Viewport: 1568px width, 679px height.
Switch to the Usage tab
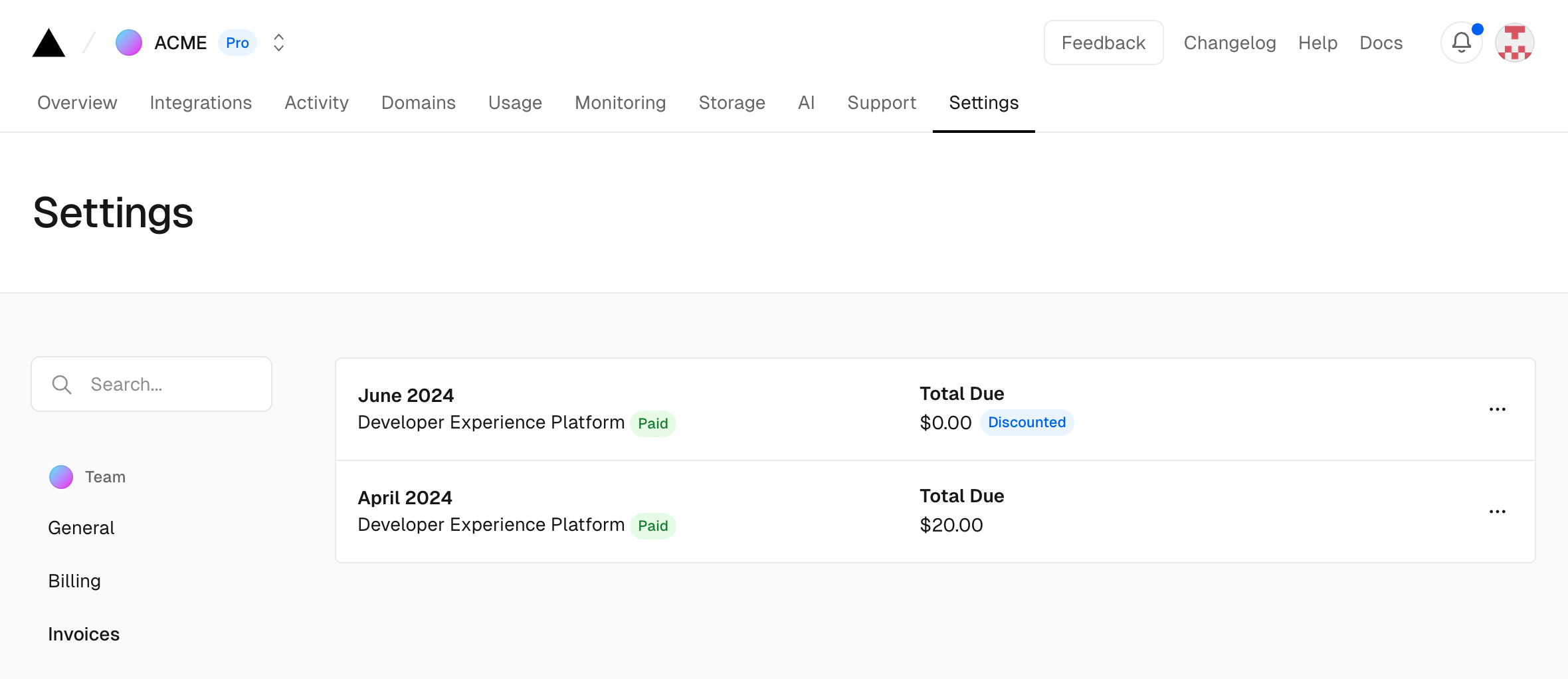click(x=515, y=103)
